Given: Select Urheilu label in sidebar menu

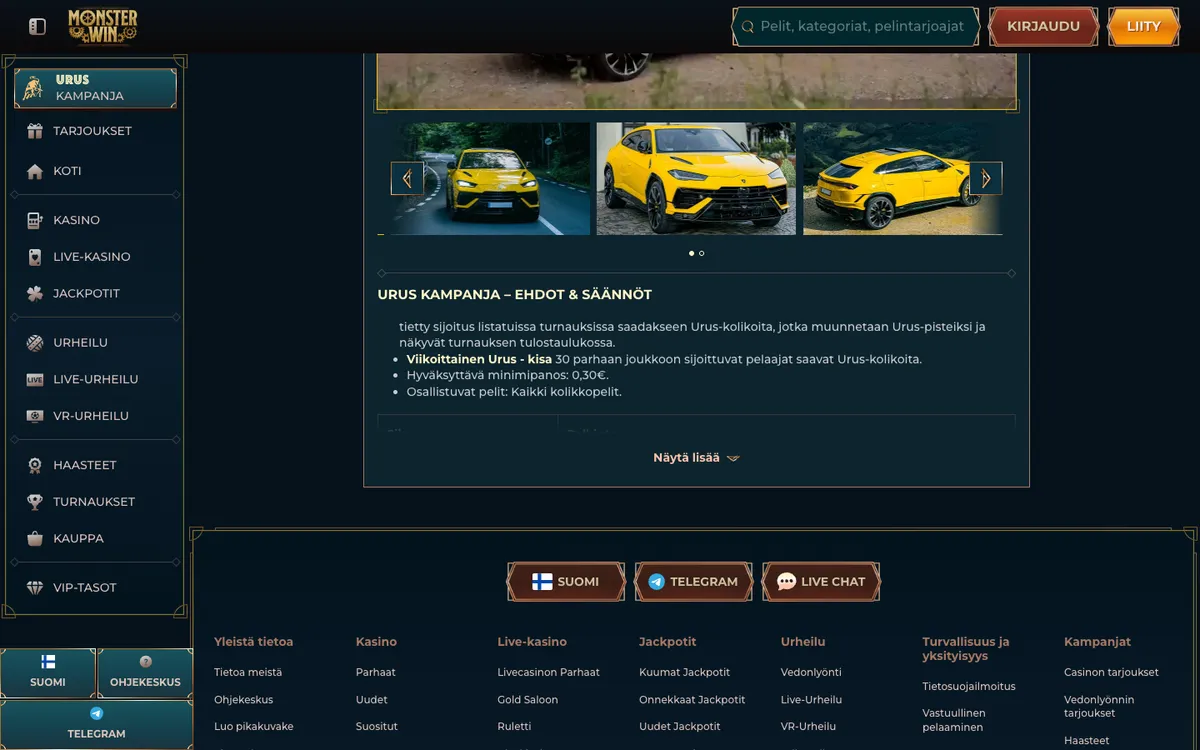Looking at the screenshot, I should pyautogui.click(x=80, y=343).
